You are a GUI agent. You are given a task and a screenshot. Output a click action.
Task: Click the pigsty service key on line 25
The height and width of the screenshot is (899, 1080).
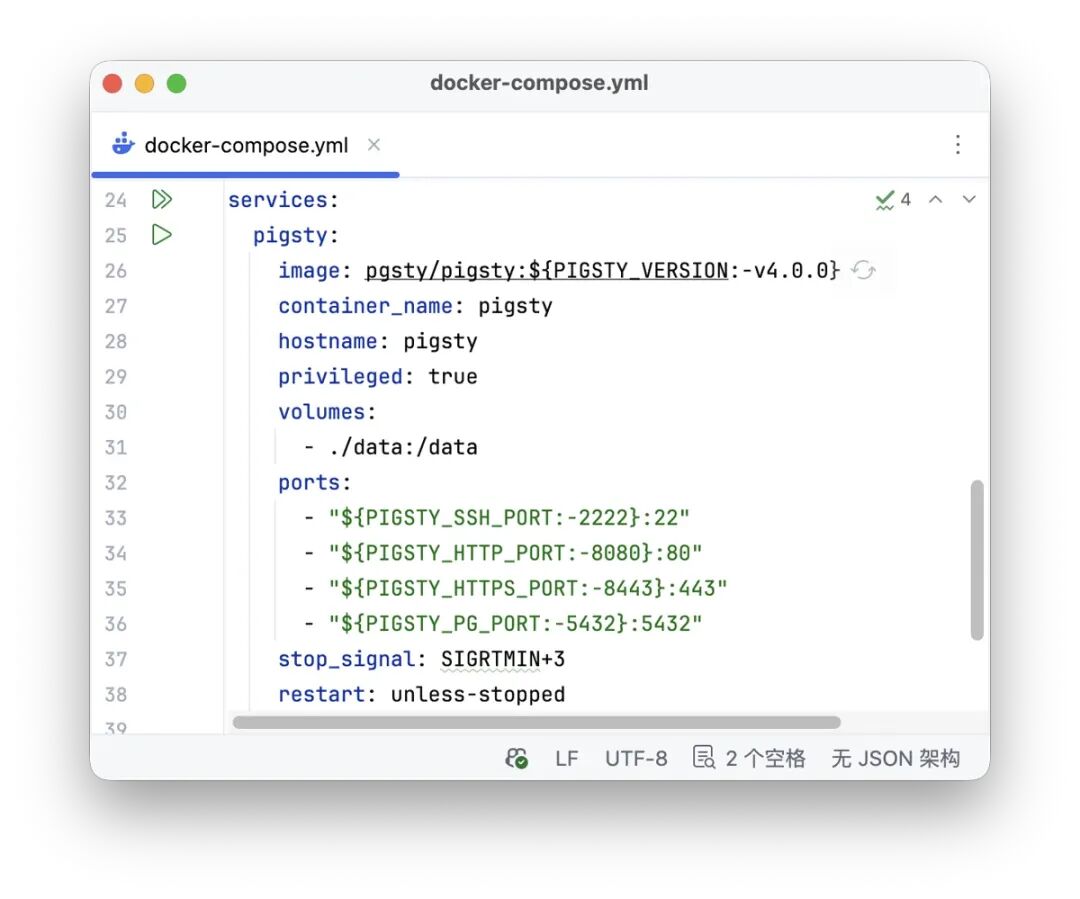click(290, 236)
